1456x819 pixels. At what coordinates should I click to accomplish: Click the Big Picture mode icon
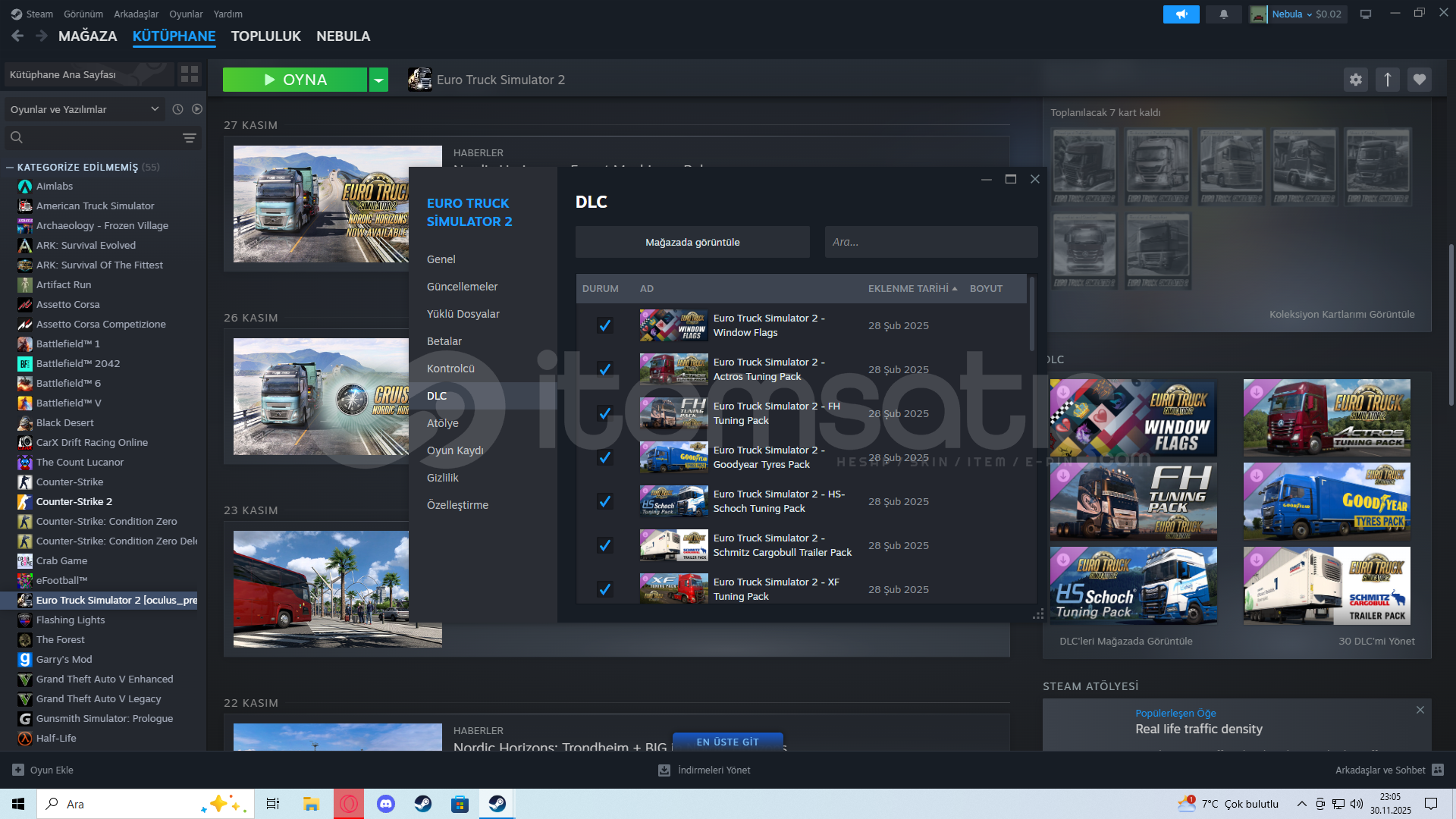pos(1365,14)
